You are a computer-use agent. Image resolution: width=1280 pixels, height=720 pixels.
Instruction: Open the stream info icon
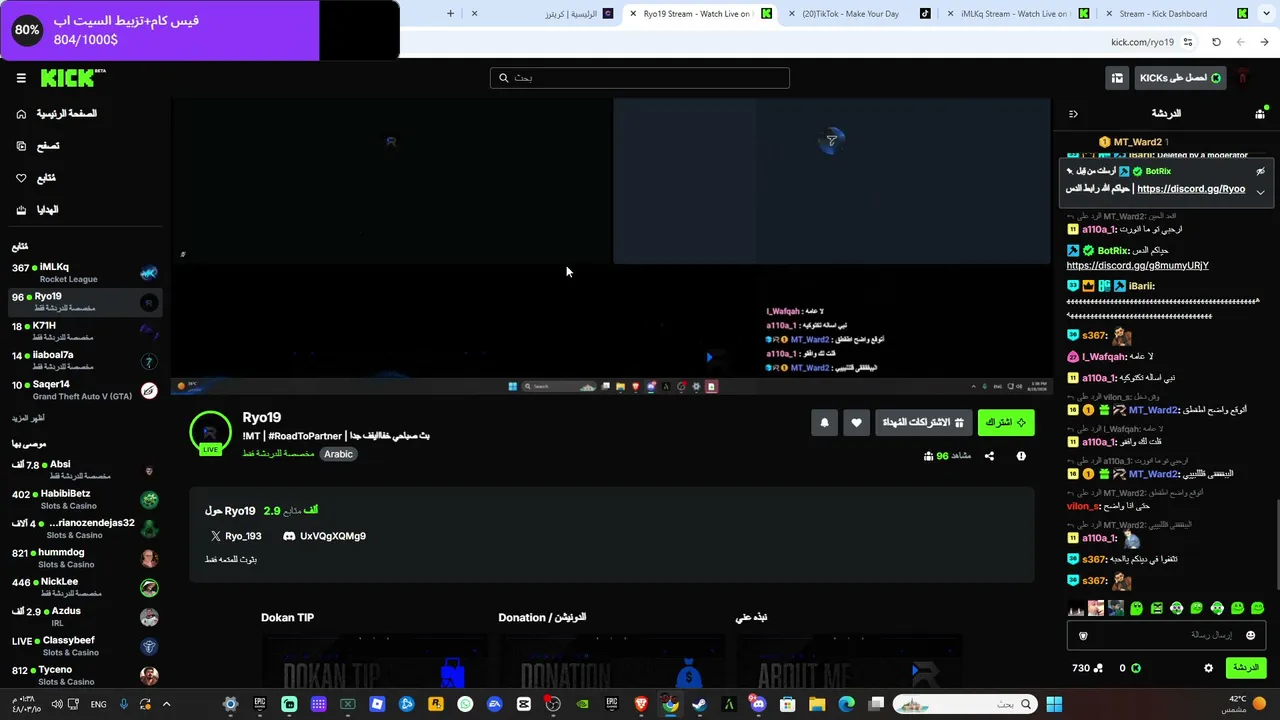coord(1021,456)
